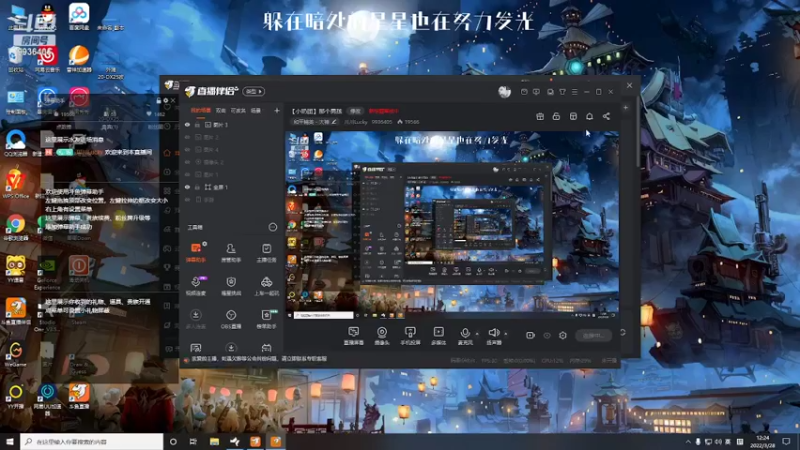Click the gift box icon above preview
The height and width of the screenshot is (450, 800).
[540, 116]
